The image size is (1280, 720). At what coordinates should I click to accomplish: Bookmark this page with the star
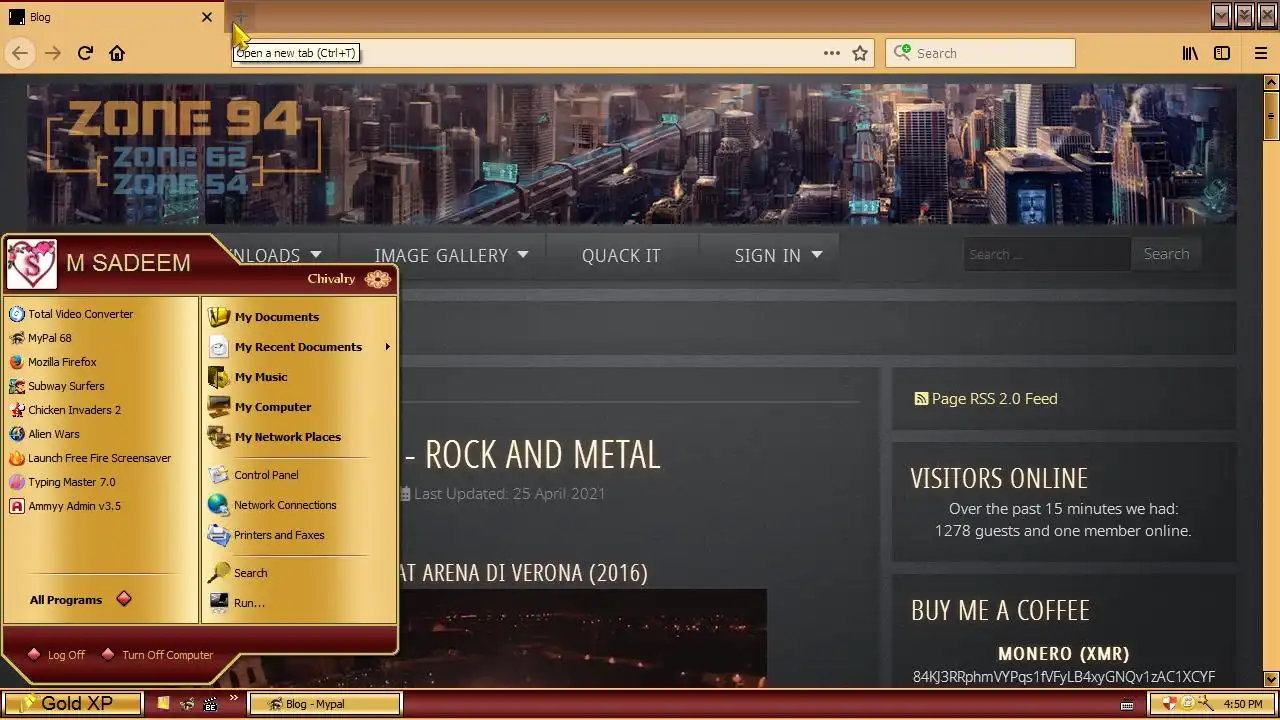pos(860,53)
